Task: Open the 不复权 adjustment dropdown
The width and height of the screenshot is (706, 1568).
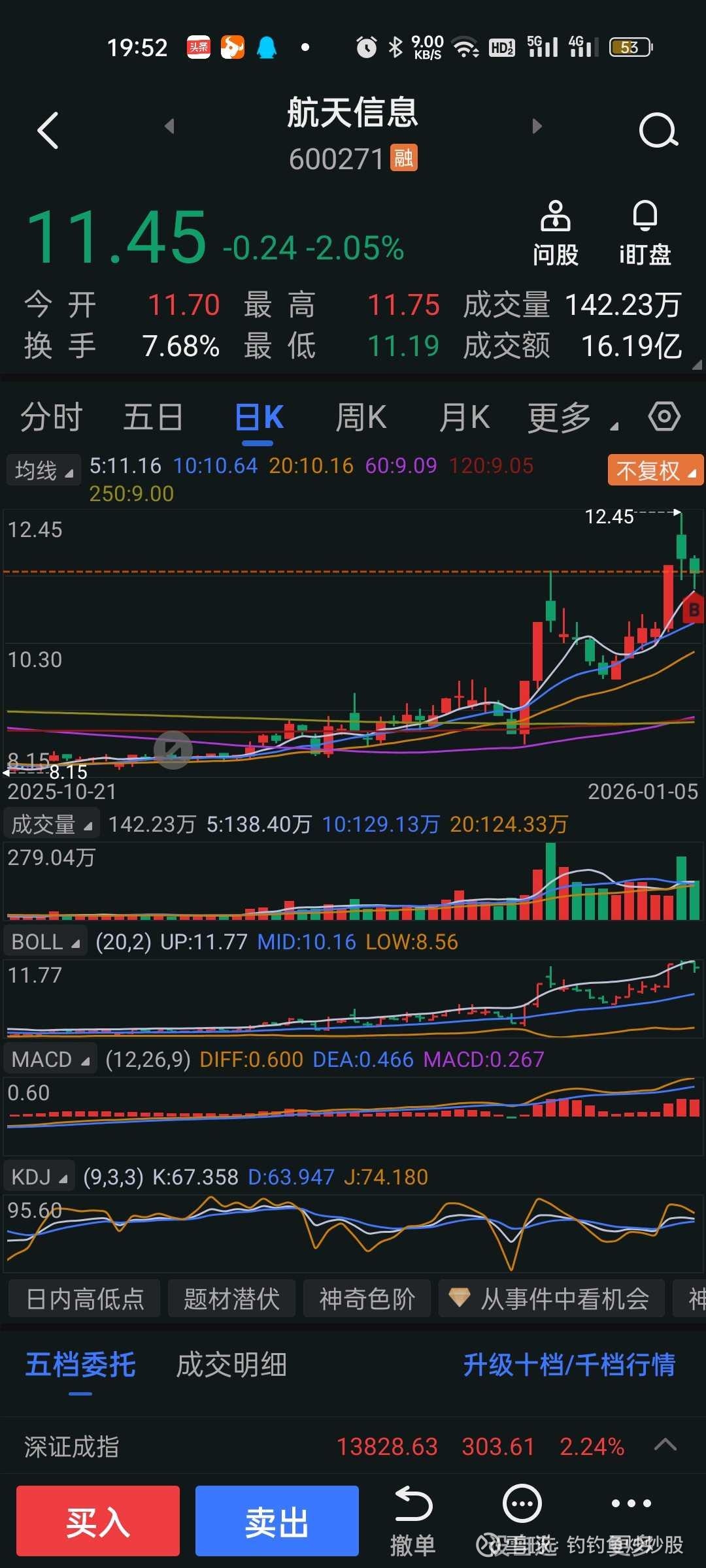Action: (x=656, y=470)
